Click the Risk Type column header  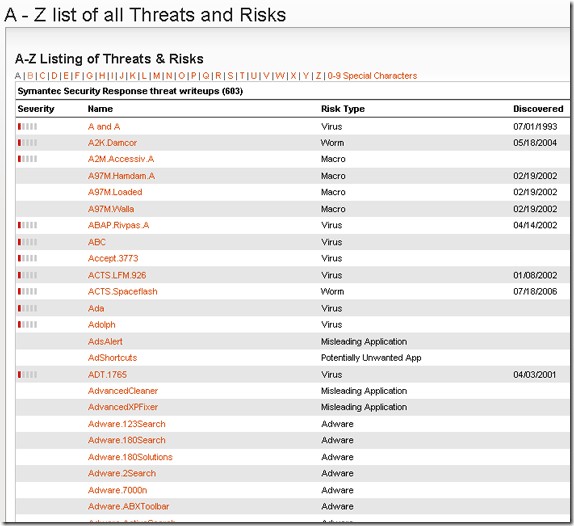(x=343, y=109)
